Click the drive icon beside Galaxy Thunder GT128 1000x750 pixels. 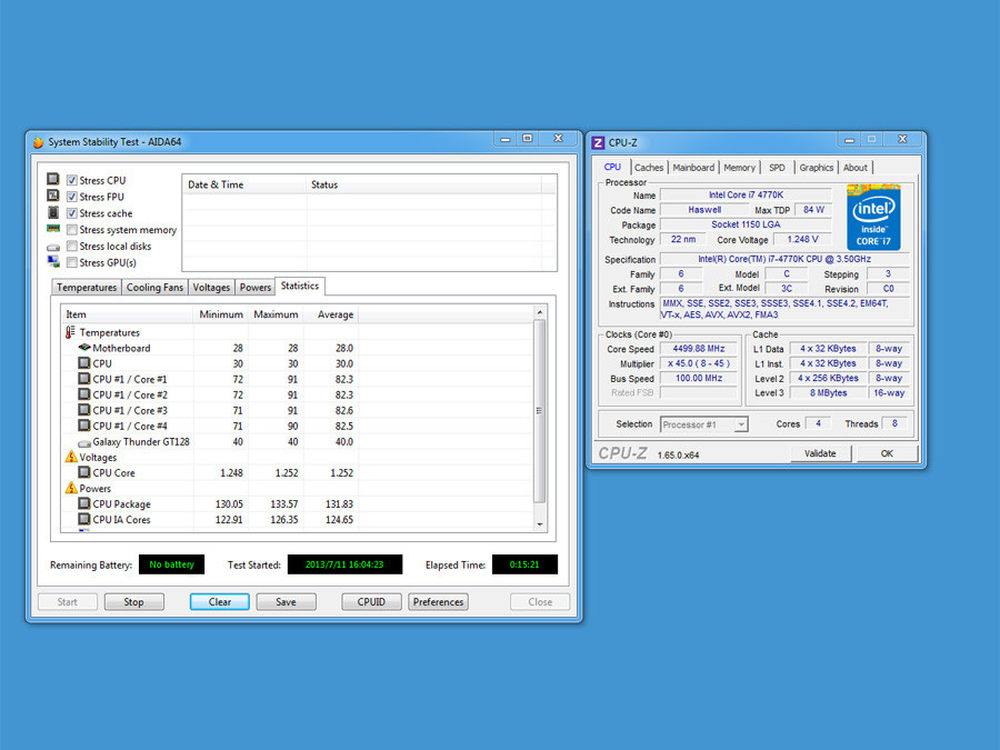[x=84, y=443]
